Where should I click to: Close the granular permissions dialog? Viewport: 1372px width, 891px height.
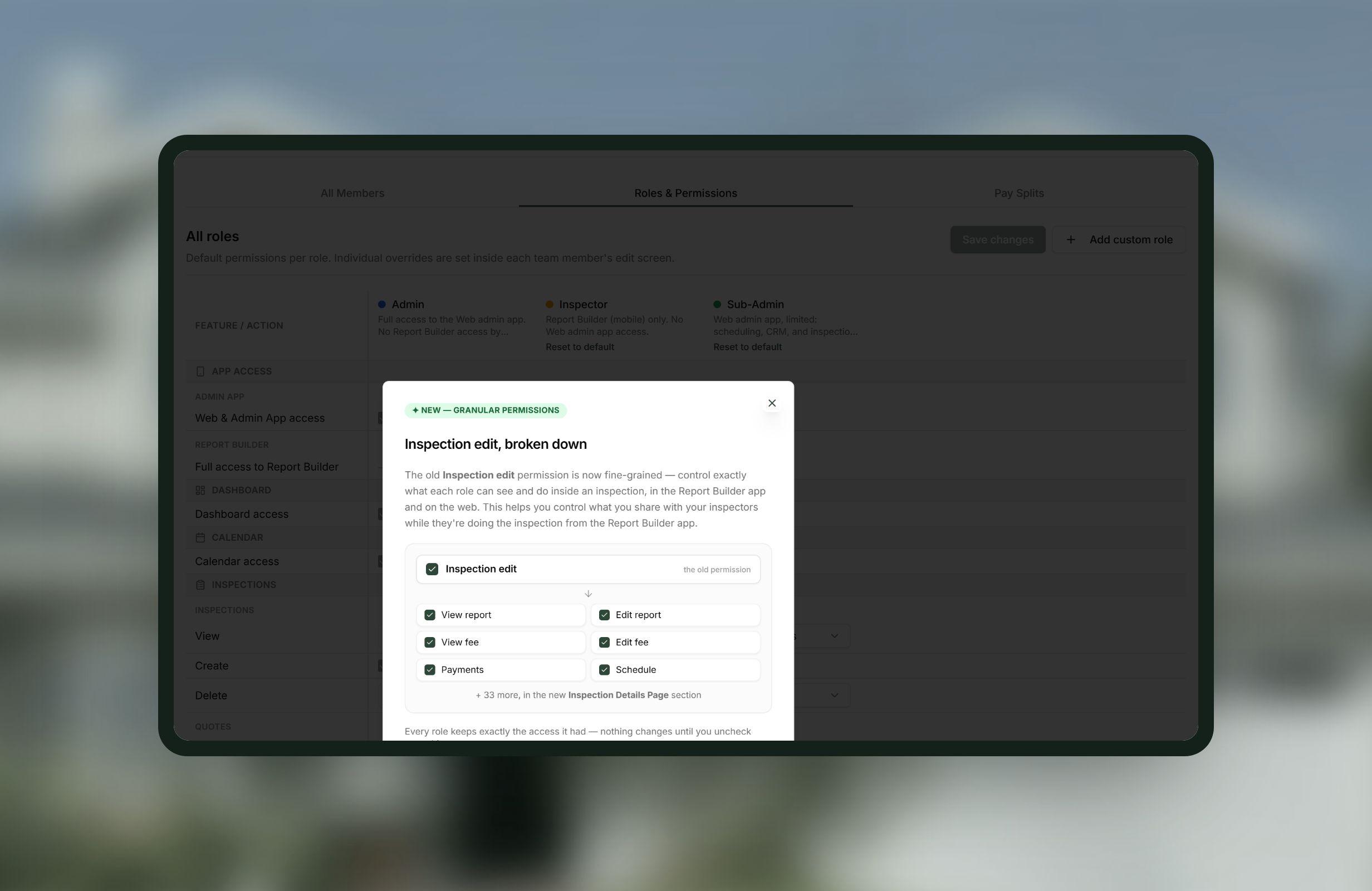pyautogui.click(x=772, y=403)
